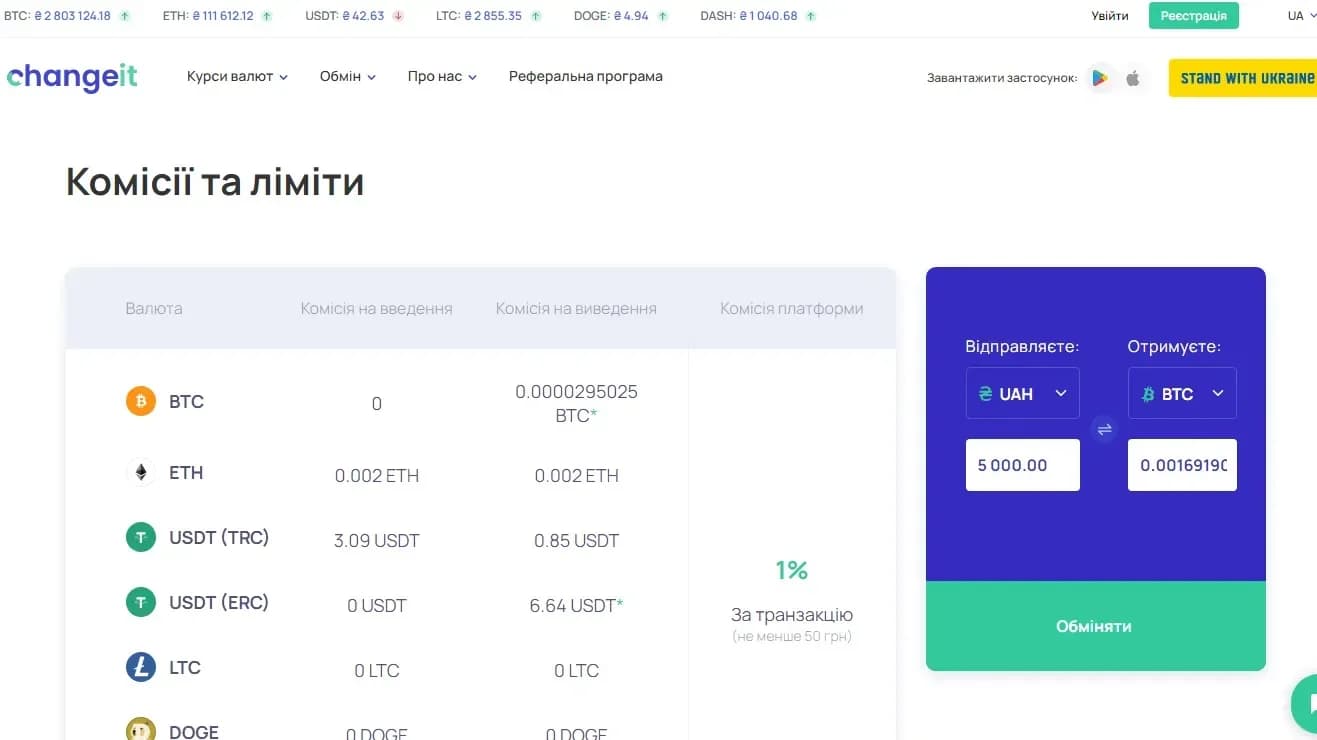
Task: Click the ETH coin icon in the table
Action: [x=141, y=472]
